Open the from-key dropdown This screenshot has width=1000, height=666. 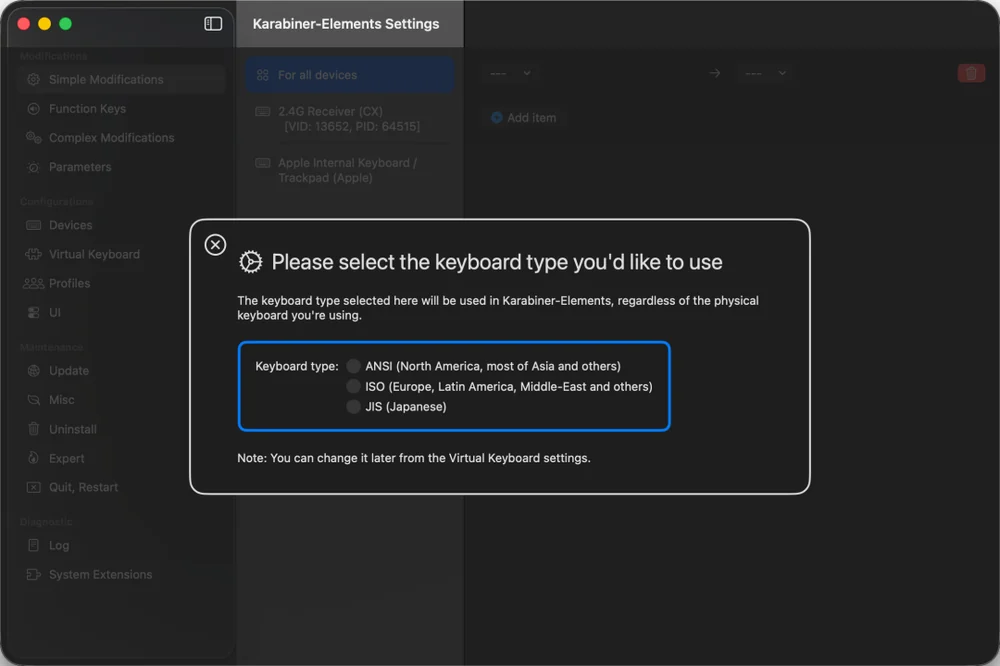tap(510, 73)
